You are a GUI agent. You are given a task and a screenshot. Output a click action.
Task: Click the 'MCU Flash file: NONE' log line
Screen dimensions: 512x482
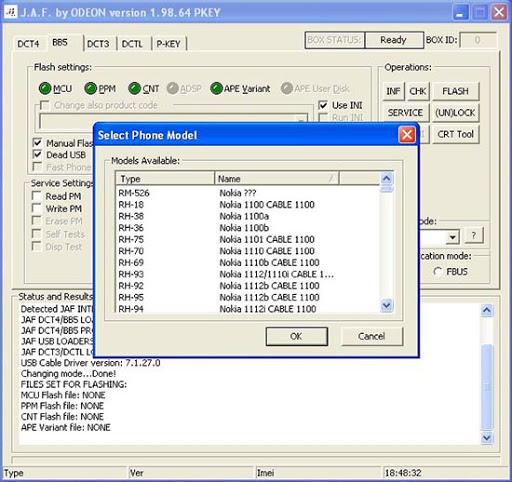point(63,395)
